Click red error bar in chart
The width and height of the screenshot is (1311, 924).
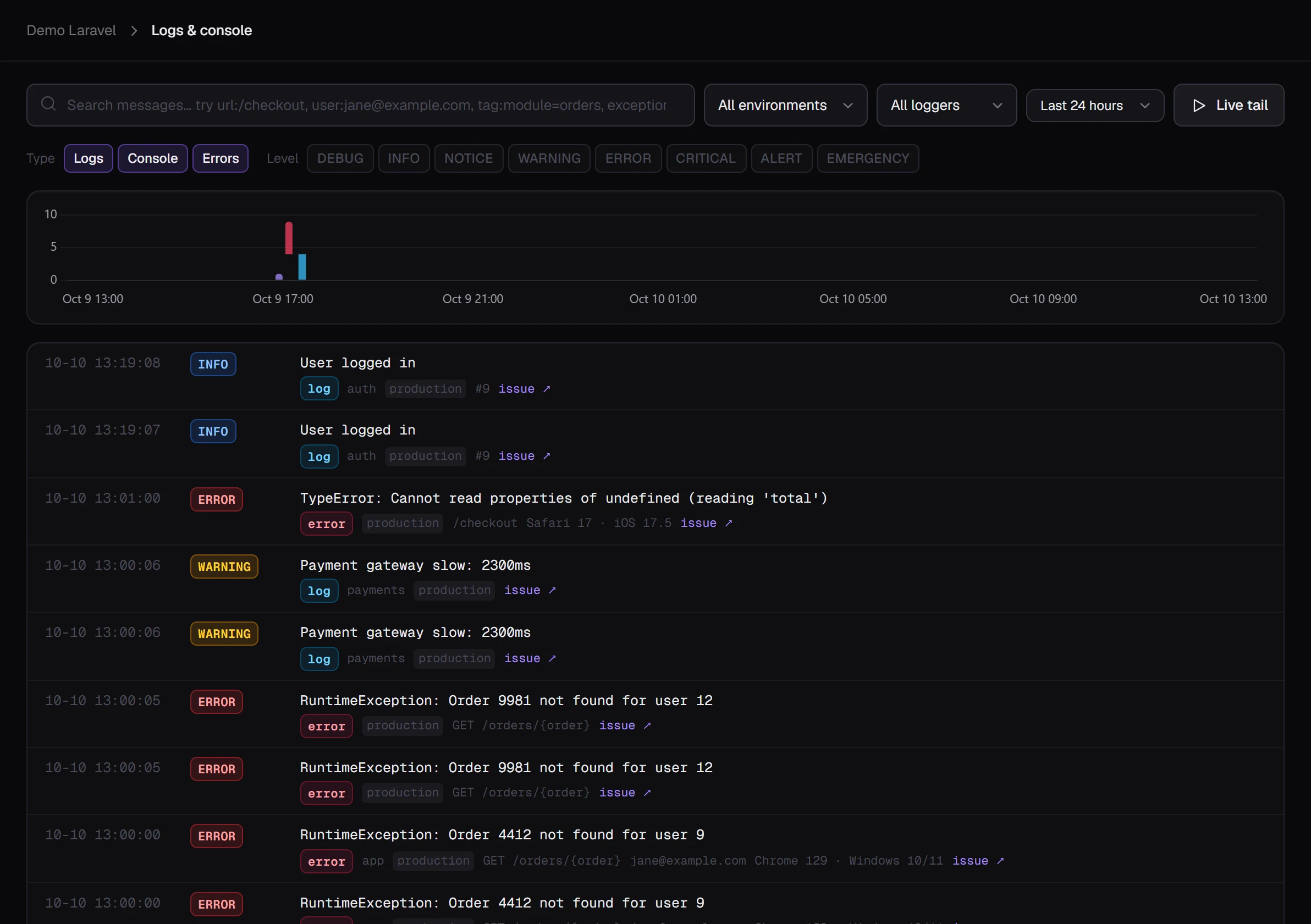tap(289, 238)
